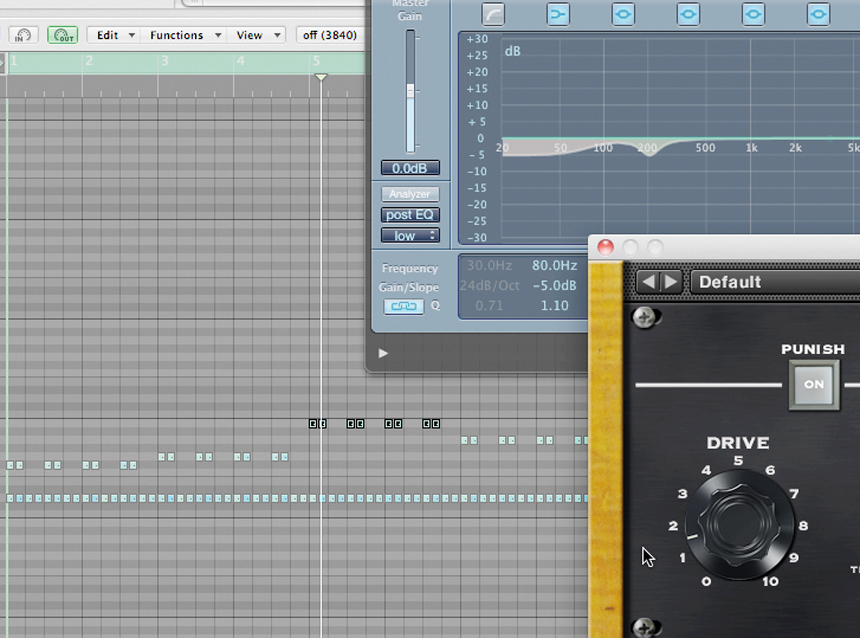
Task: Enable the Analyzer button
Action: coord(410,194)
